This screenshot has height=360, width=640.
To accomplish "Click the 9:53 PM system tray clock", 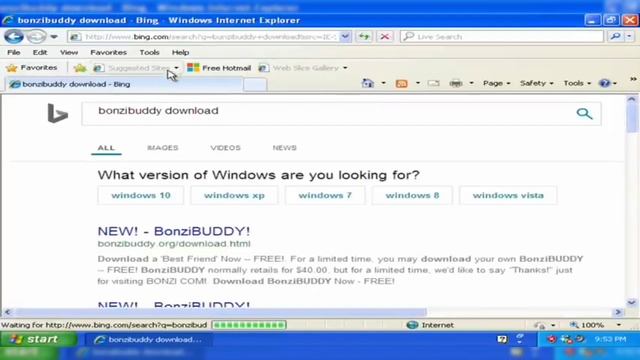I will (x=611, y=339).
